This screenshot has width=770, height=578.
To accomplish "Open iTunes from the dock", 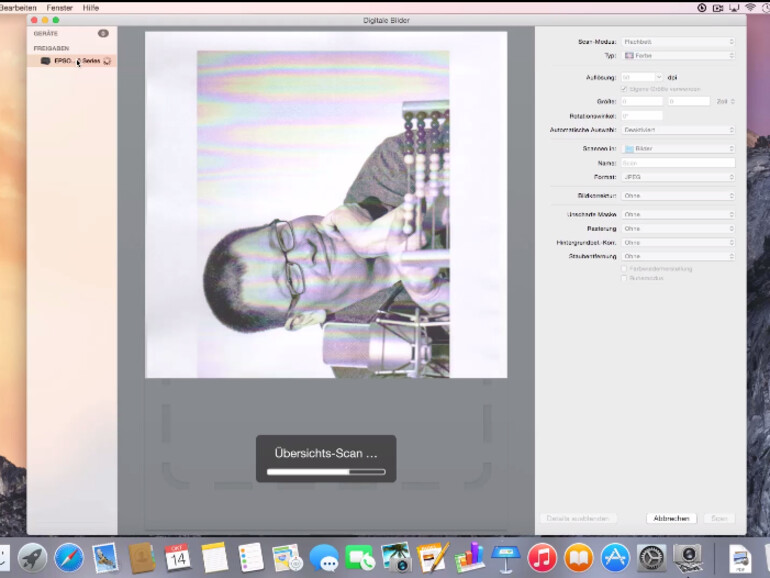I will coord(542,557).
